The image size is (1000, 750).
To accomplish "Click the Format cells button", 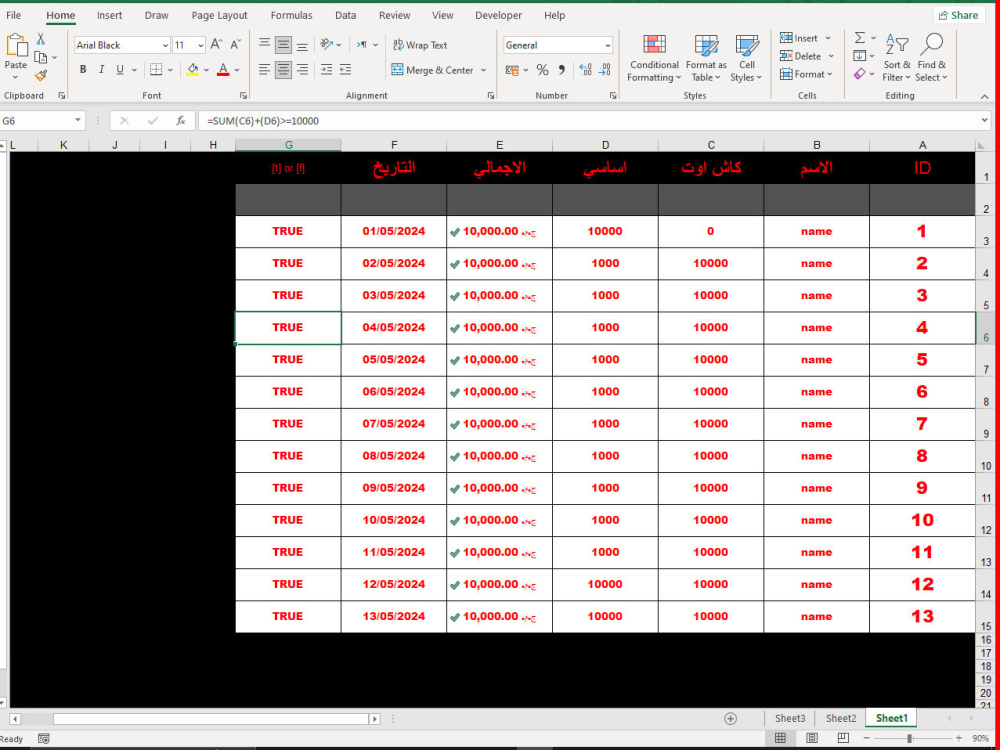I will pyautogui.click(x=807, y=74).
